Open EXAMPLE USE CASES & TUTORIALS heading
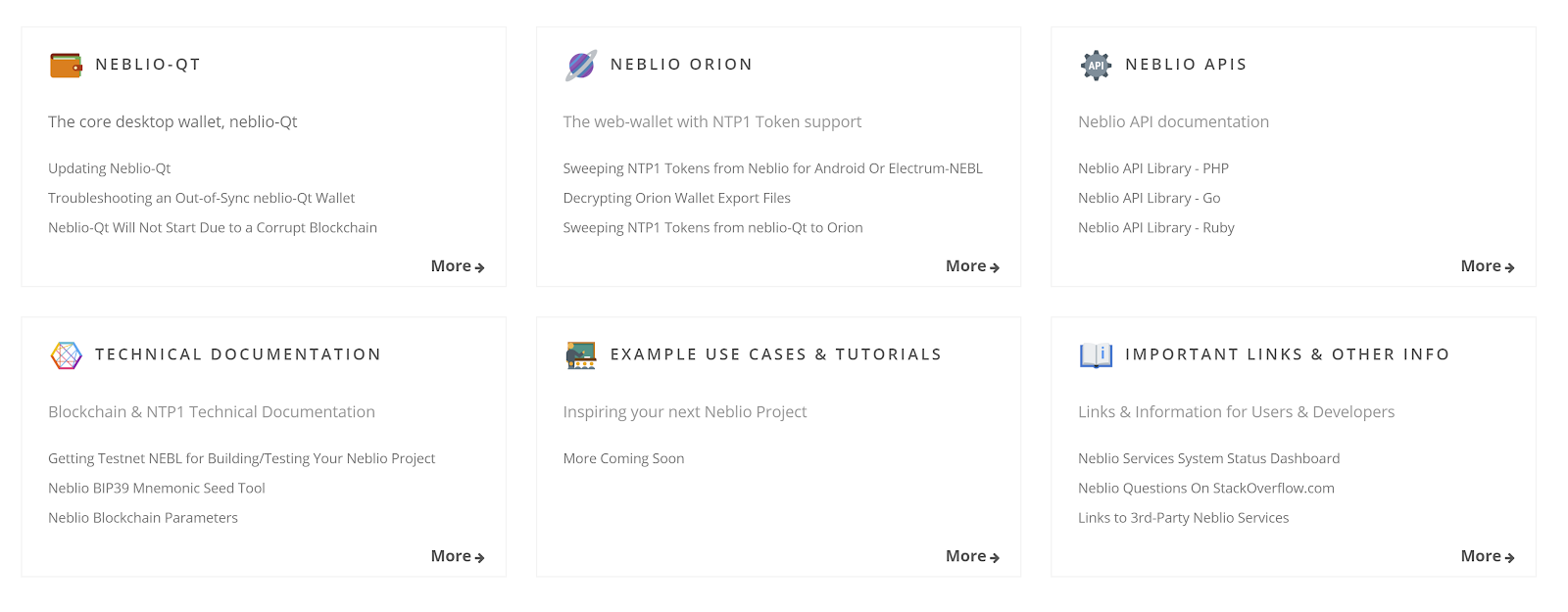1568x612 pixels. pos(775,354)
